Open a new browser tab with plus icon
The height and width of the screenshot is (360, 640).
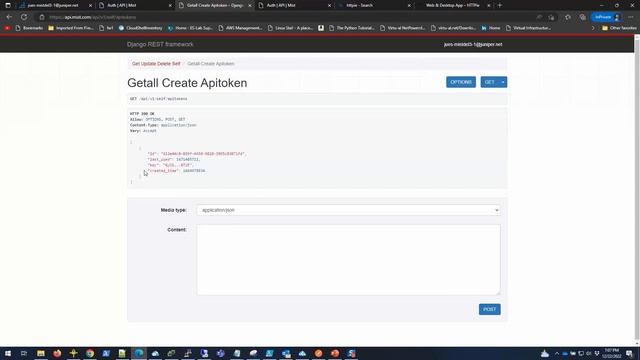pyautogui.click(x=500, y=5)
